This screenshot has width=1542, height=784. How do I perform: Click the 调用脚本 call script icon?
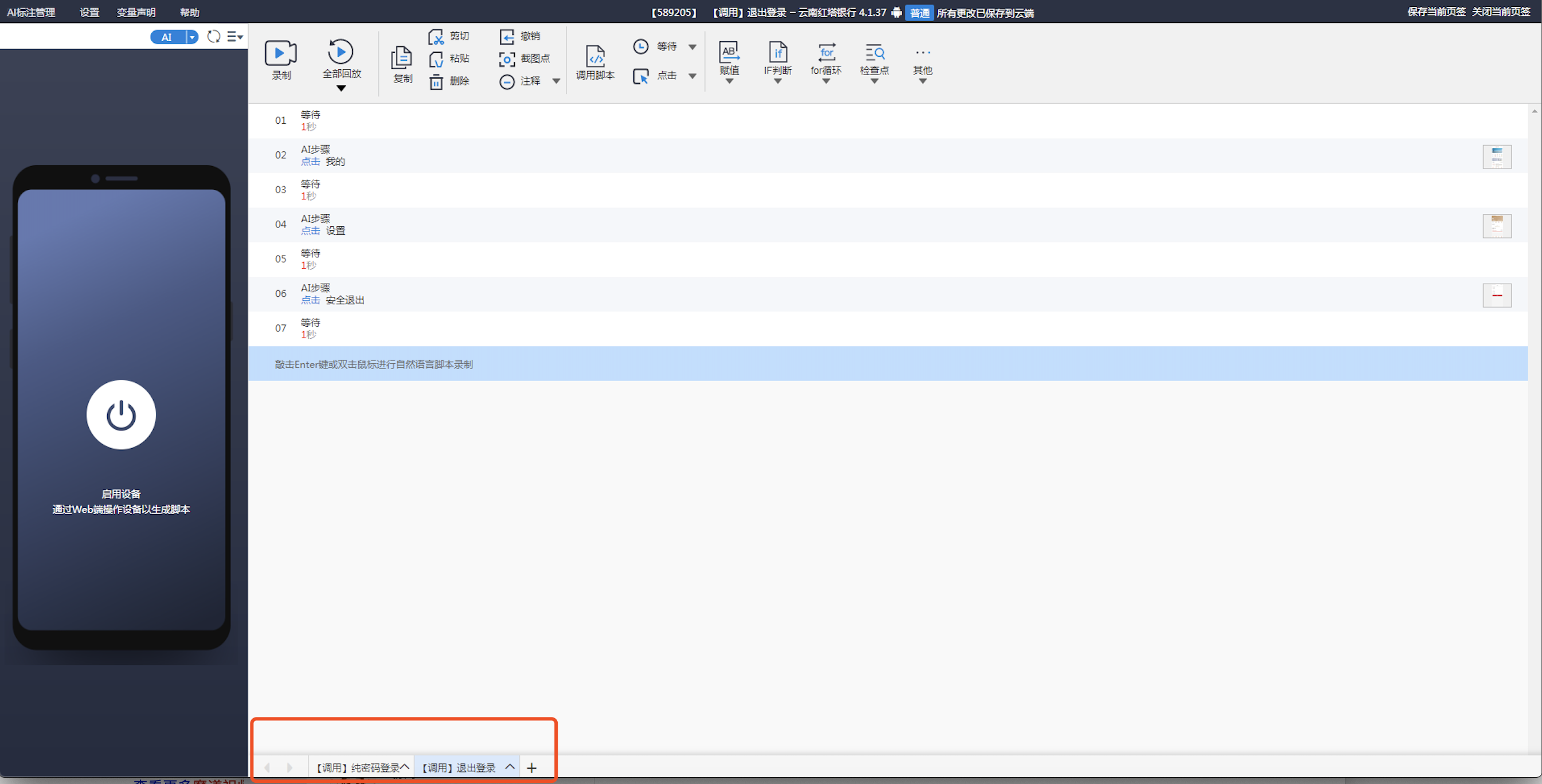595,56
